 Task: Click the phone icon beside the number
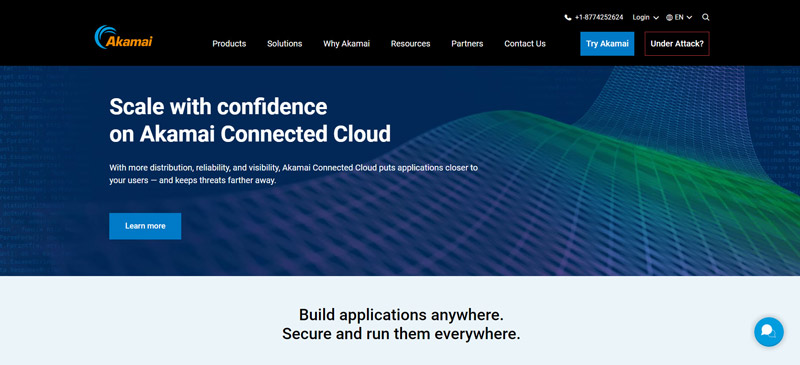[x=568, y=17]
